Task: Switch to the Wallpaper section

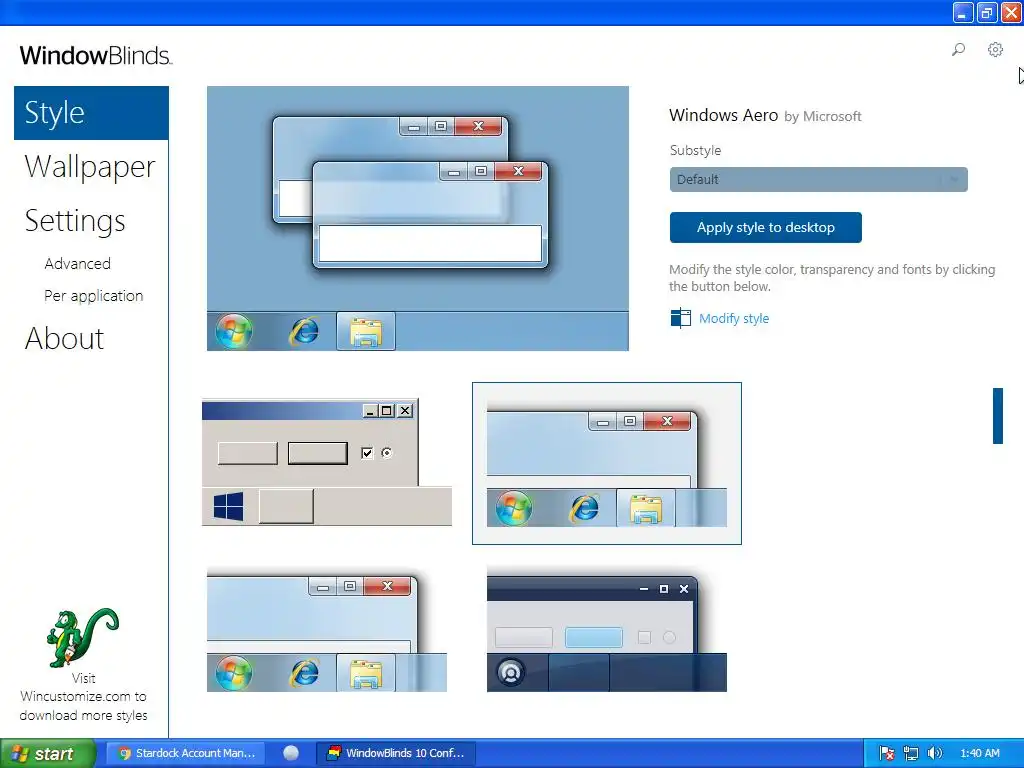Action: [x=90, y=167]
